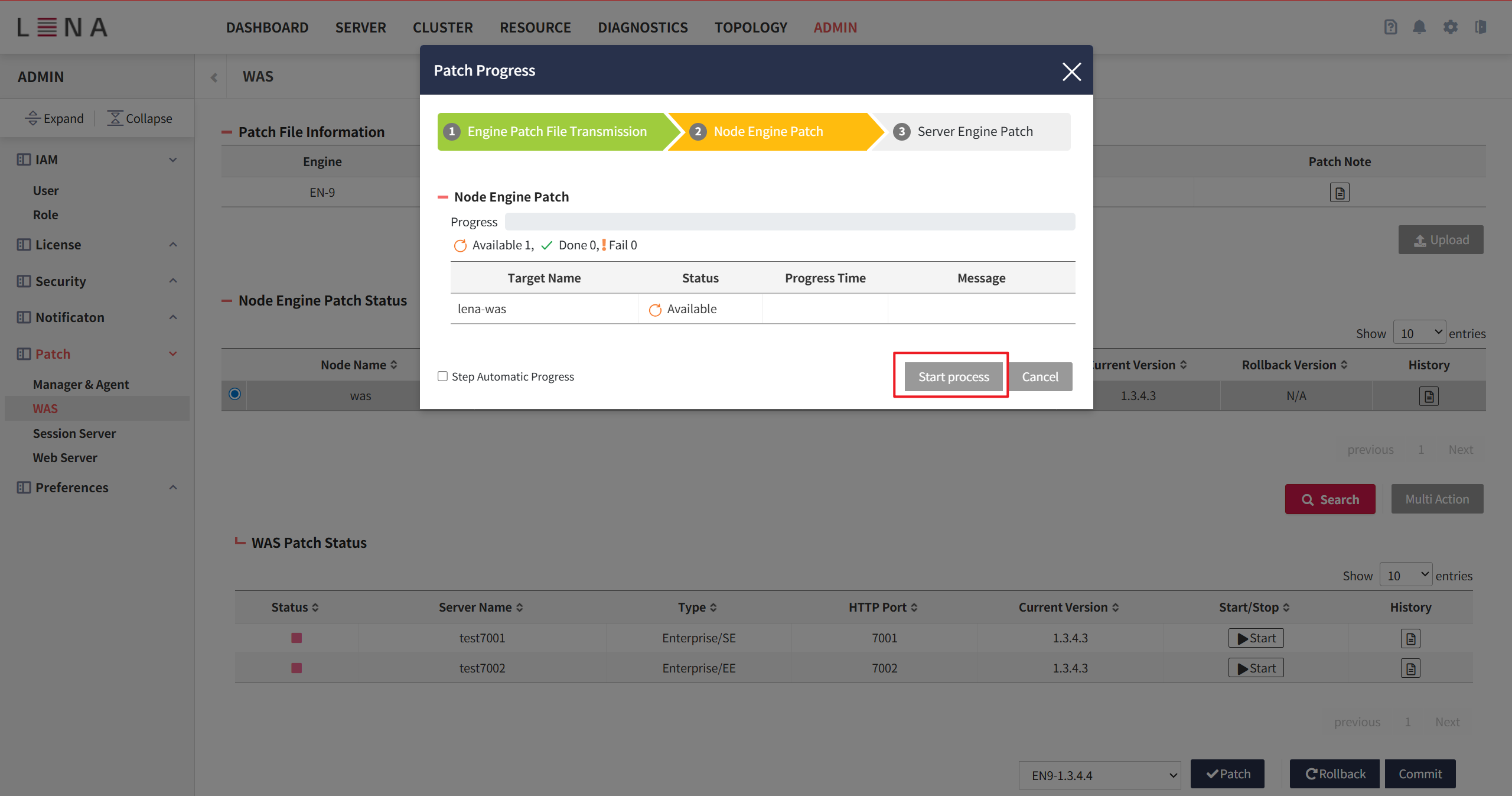The height and width of the screenshot is (796, 1512).
Task: Click License menu panel icon
Action: (24, 245)
